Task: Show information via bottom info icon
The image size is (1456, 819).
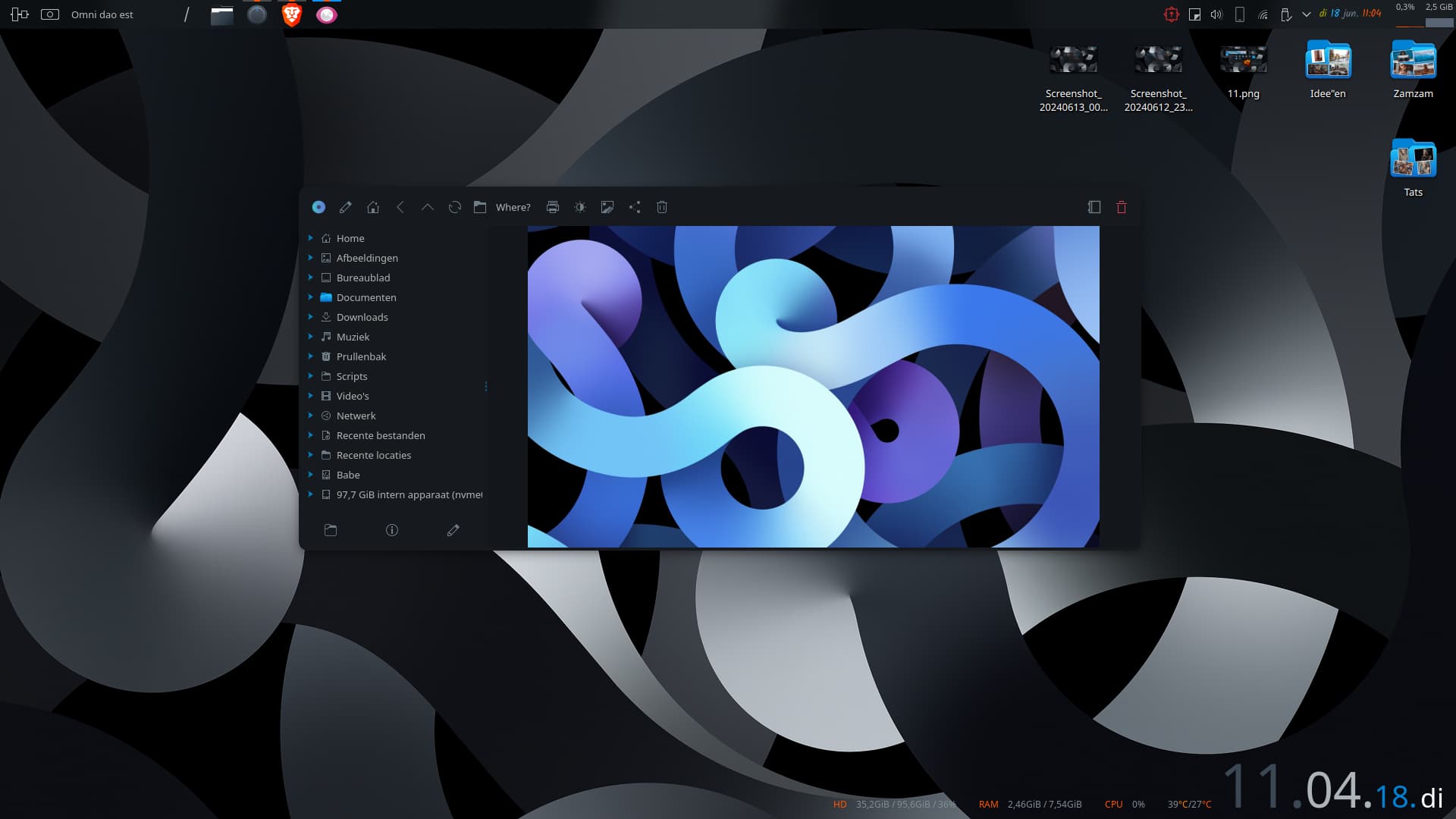Action: pyautogui.click(x=392, y=530)
